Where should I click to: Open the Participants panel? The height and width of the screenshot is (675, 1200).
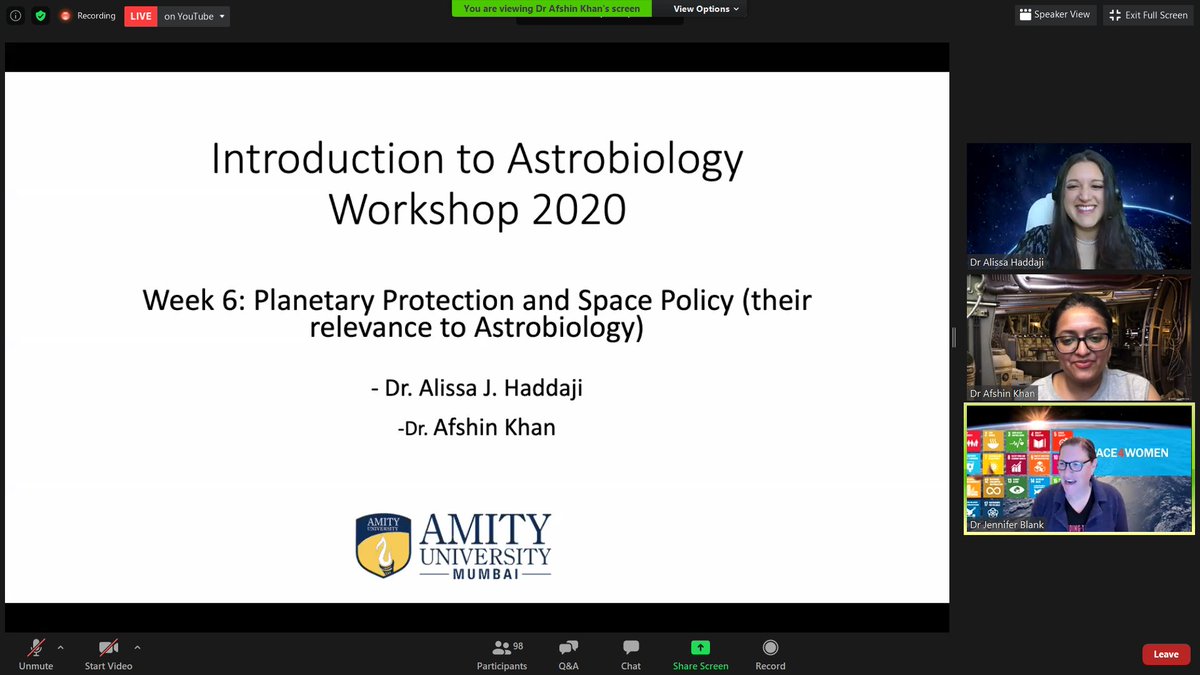pyautogui.click(x=502, y=655)
